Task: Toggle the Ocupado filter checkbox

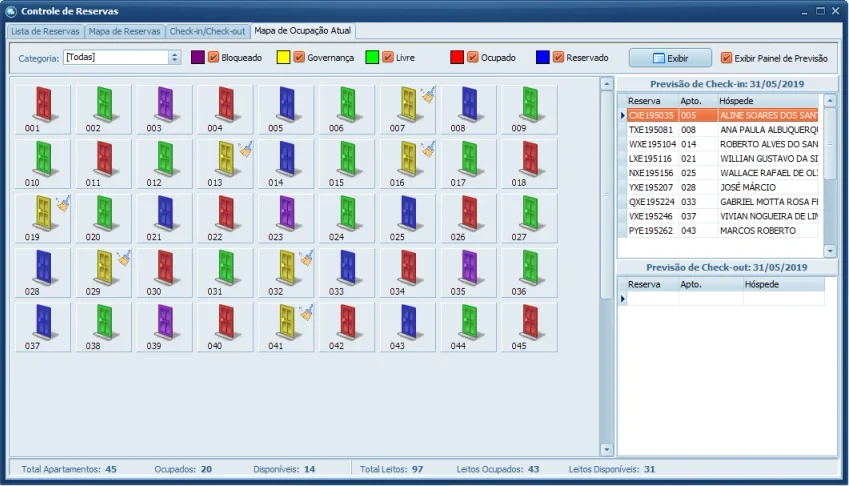Action: [x=473, y=57]
